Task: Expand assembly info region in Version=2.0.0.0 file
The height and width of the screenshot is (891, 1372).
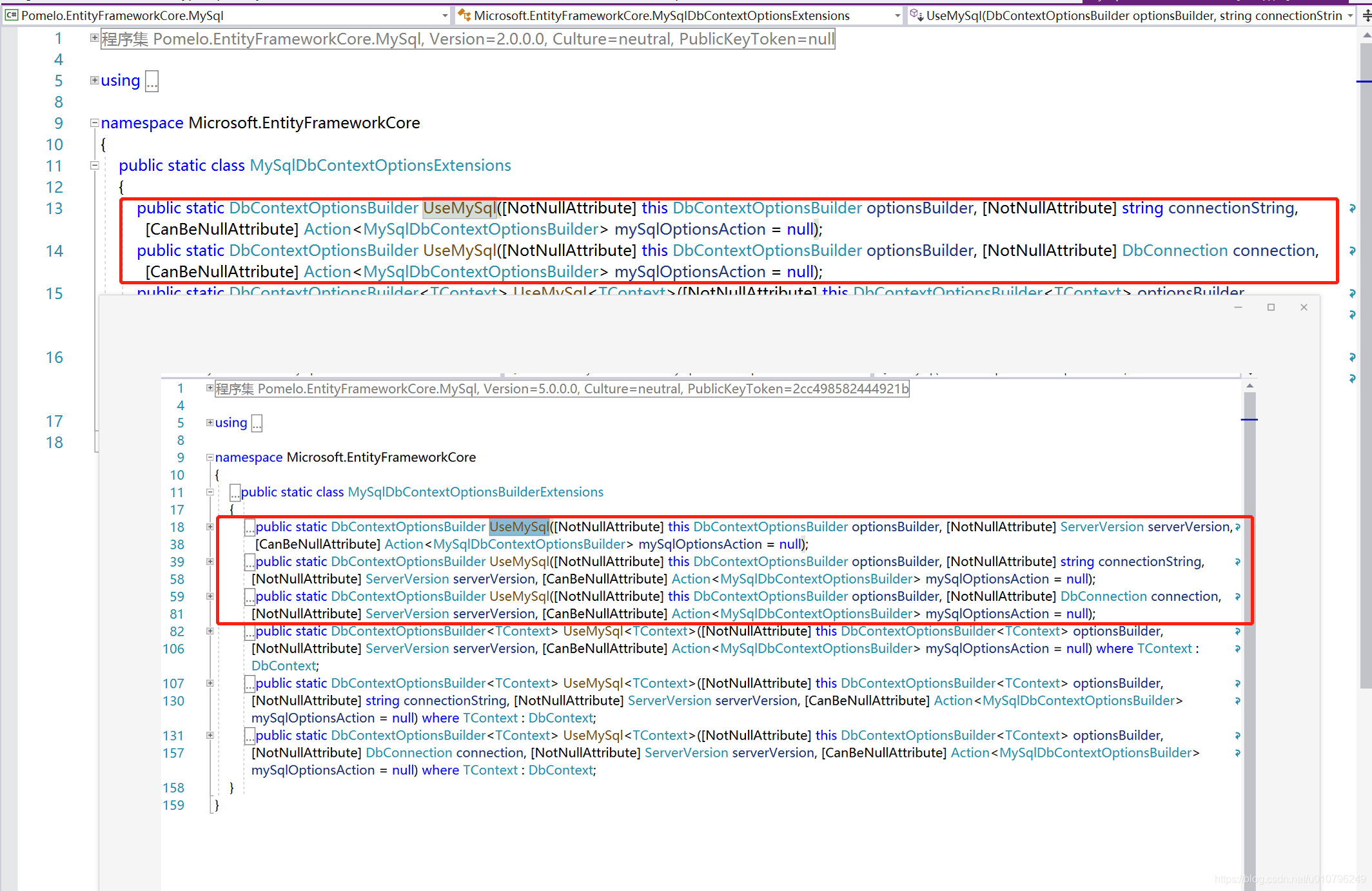Action: point(94,38)
